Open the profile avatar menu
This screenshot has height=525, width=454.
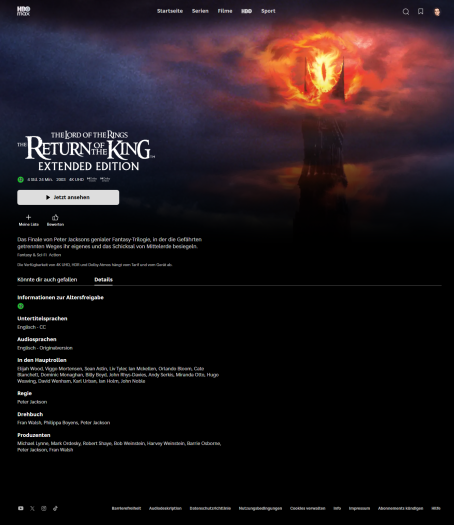tap(437, 12)
